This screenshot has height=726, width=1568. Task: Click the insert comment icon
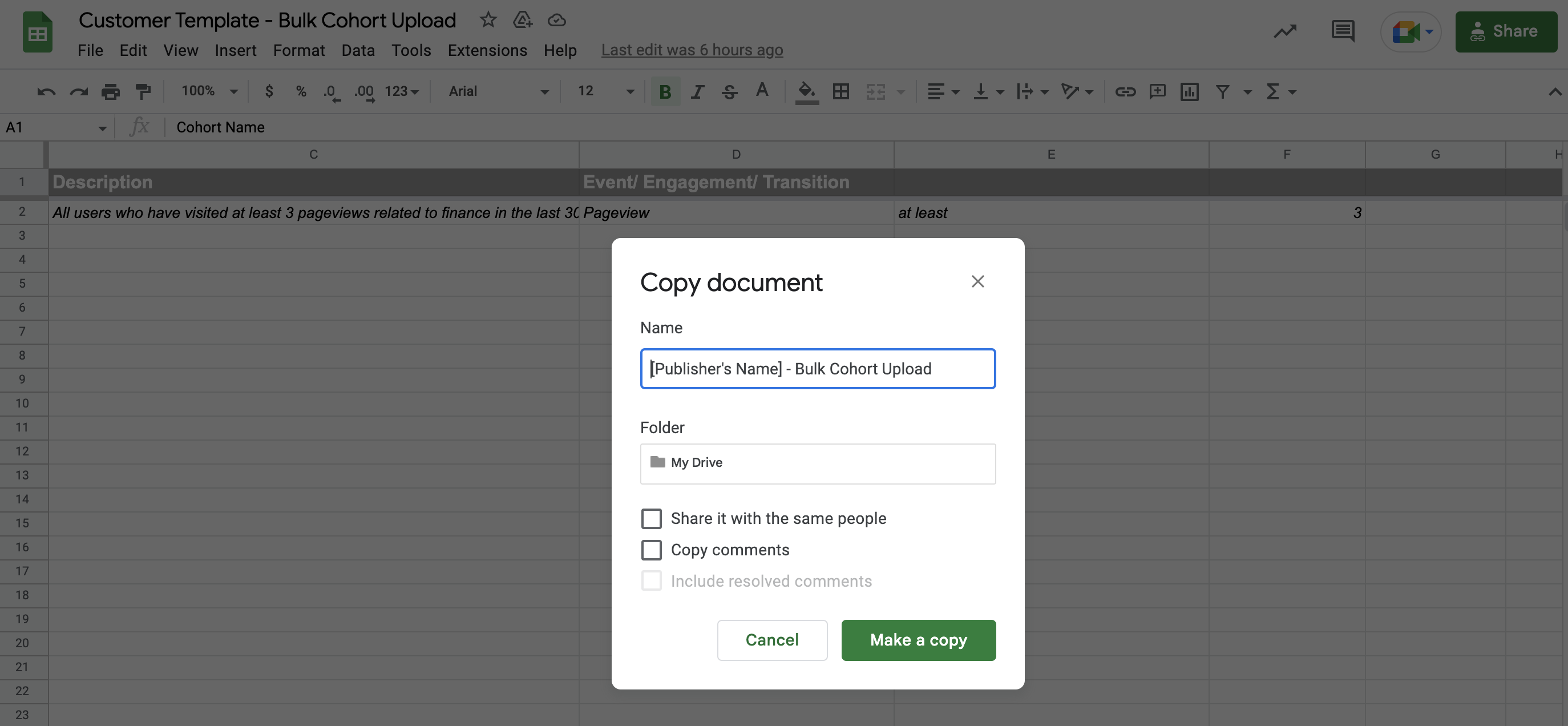tap(1157, 91)
